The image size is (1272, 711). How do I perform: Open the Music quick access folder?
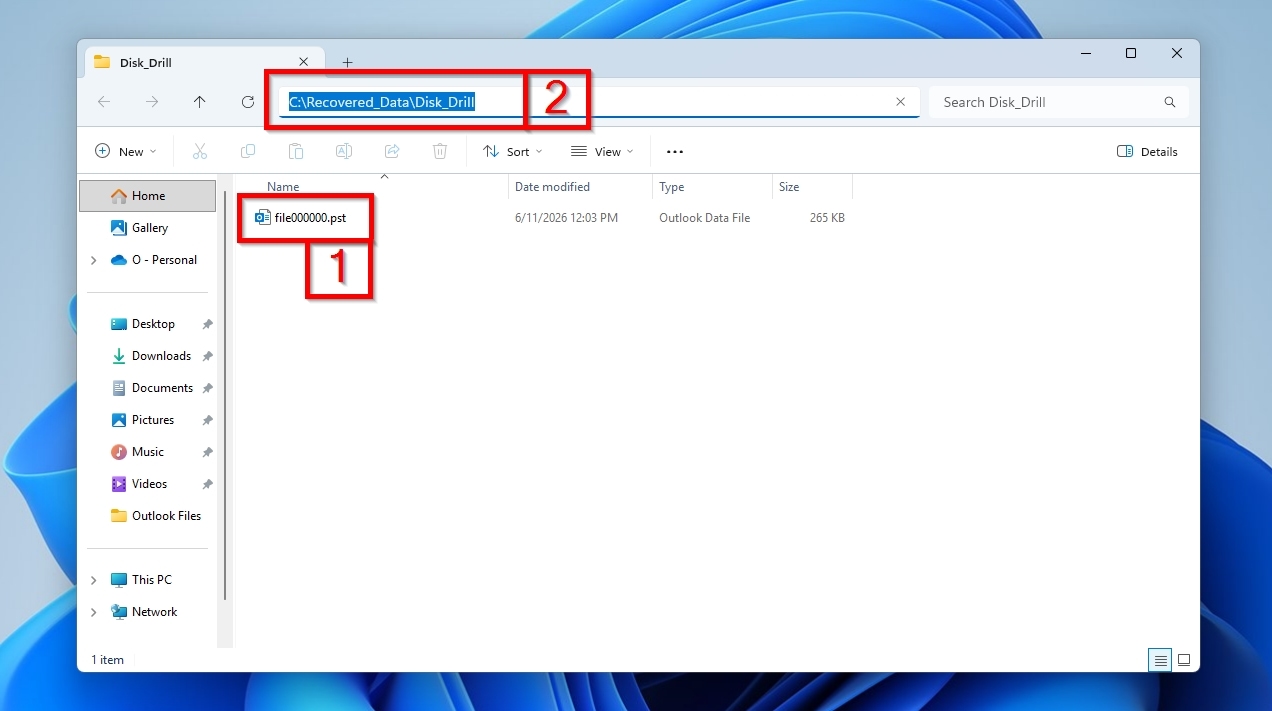tap(147, 452)
